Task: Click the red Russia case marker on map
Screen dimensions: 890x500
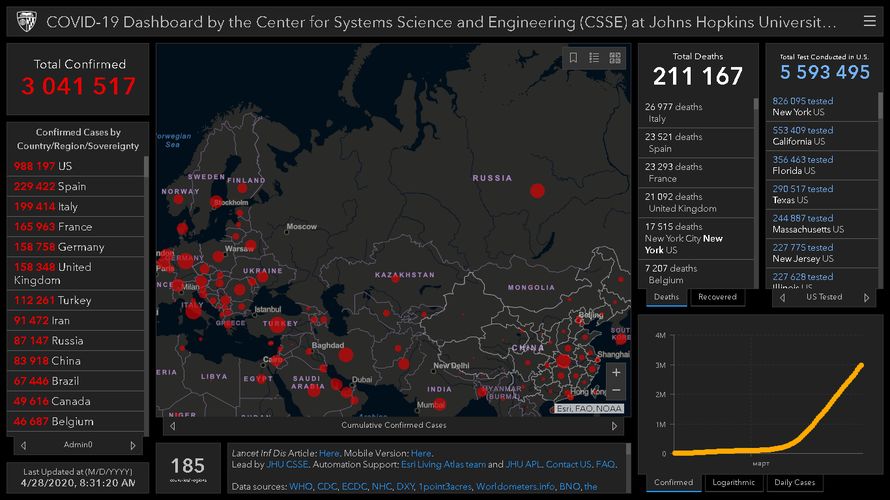Action: tap(537, 190)
